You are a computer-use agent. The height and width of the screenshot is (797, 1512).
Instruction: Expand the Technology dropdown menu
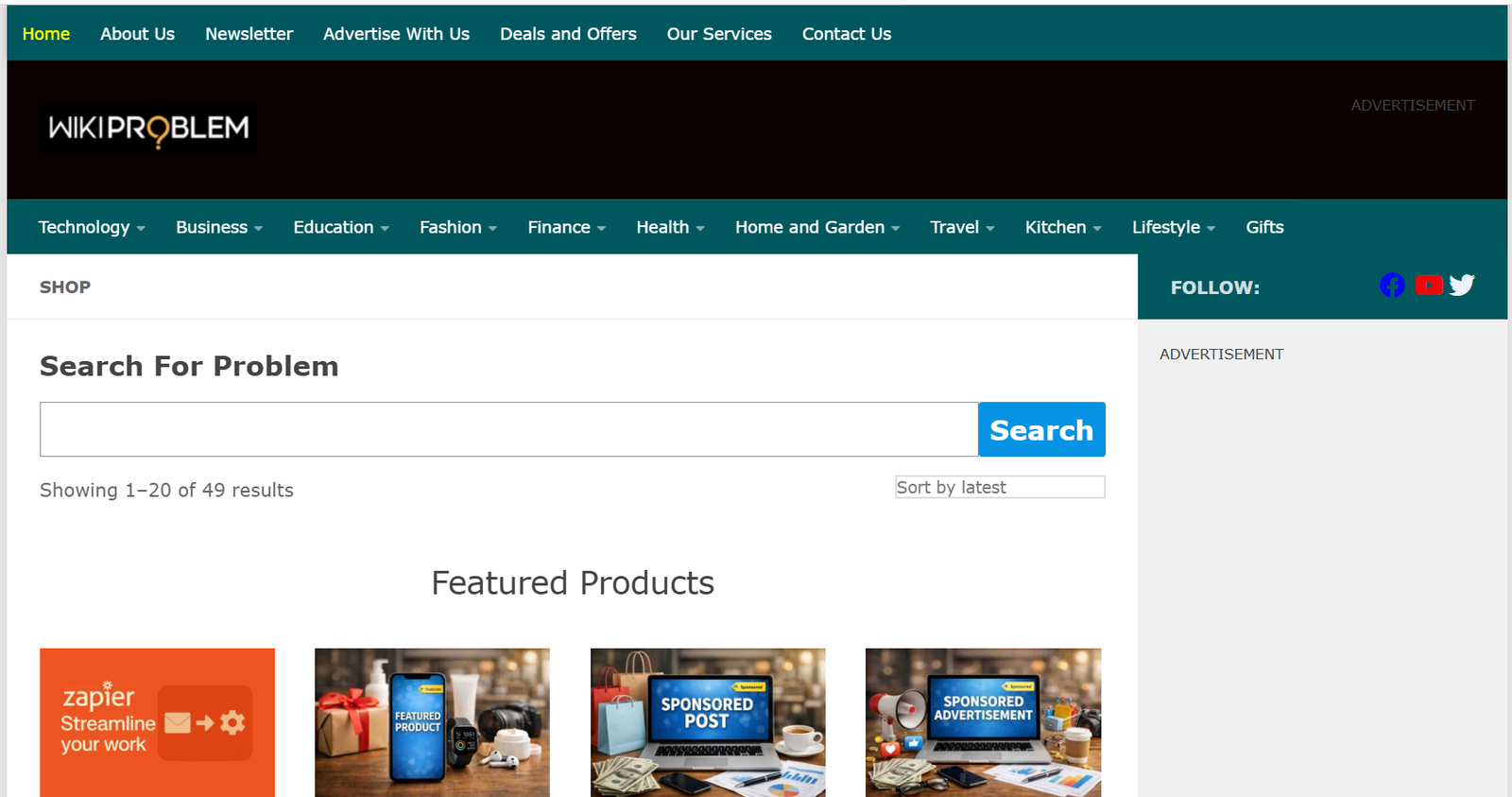91,228
